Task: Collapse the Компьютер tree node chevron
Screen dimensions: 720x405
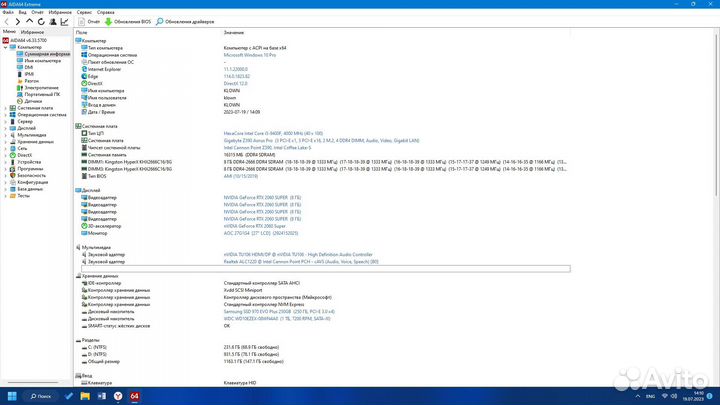Action: (x=6, y=47)
